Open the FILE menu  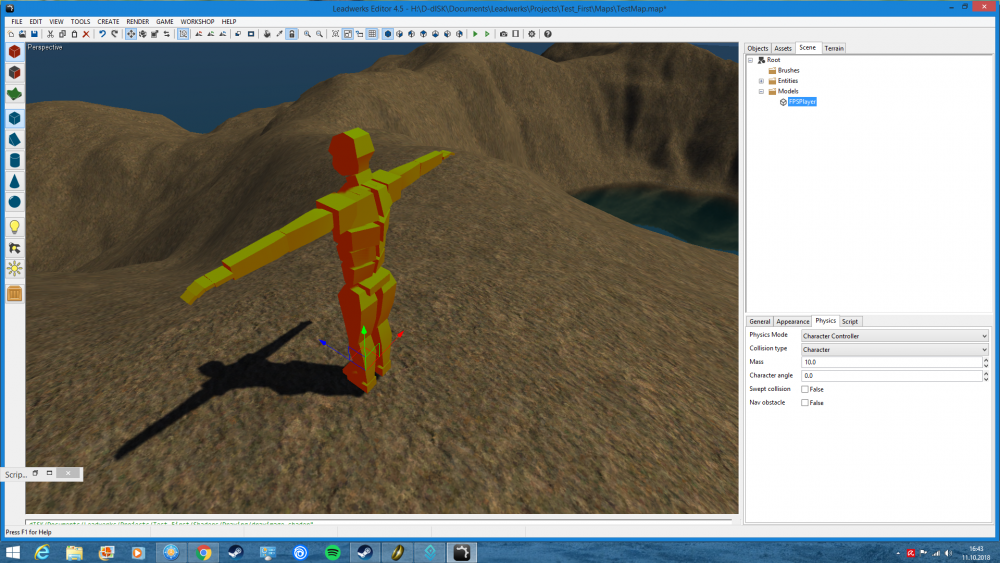[x=17, y=22]
